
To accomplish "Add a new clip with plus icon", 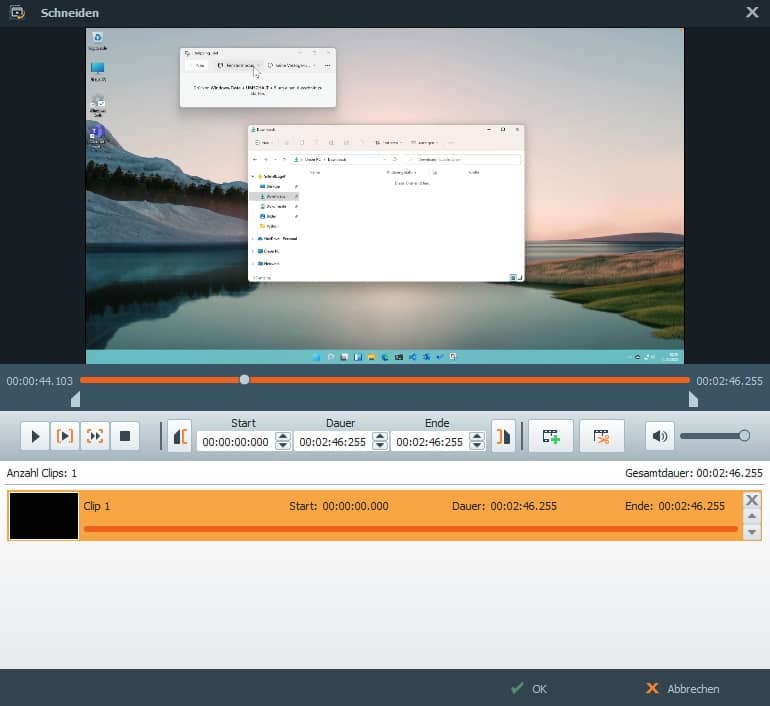I will 550,436.
